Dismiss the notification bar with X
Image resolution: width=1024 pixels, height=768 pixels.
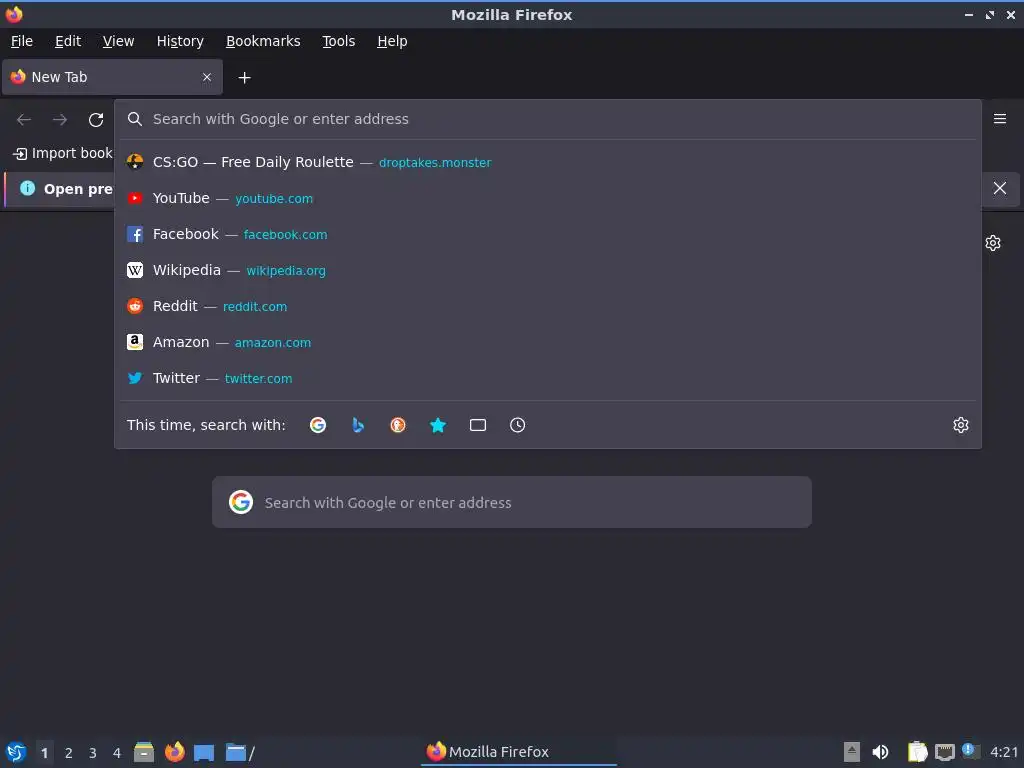[1000, 188]
